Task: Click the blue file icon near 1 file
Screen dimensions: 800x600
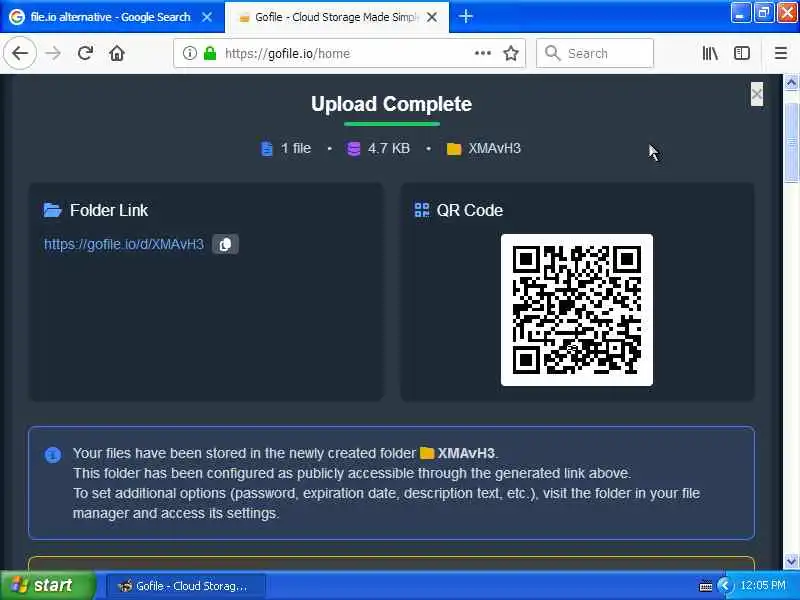Action: click(x=266, y=148)
